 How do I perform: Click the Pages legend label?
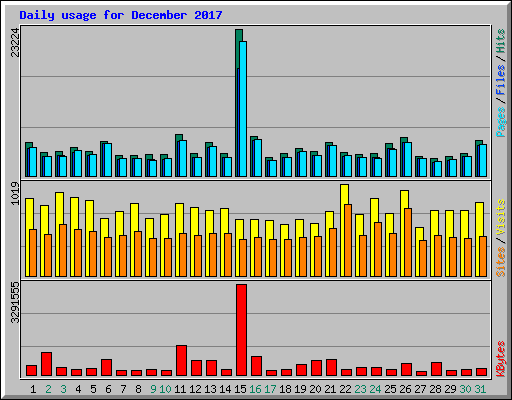click(x=500, y=122)
